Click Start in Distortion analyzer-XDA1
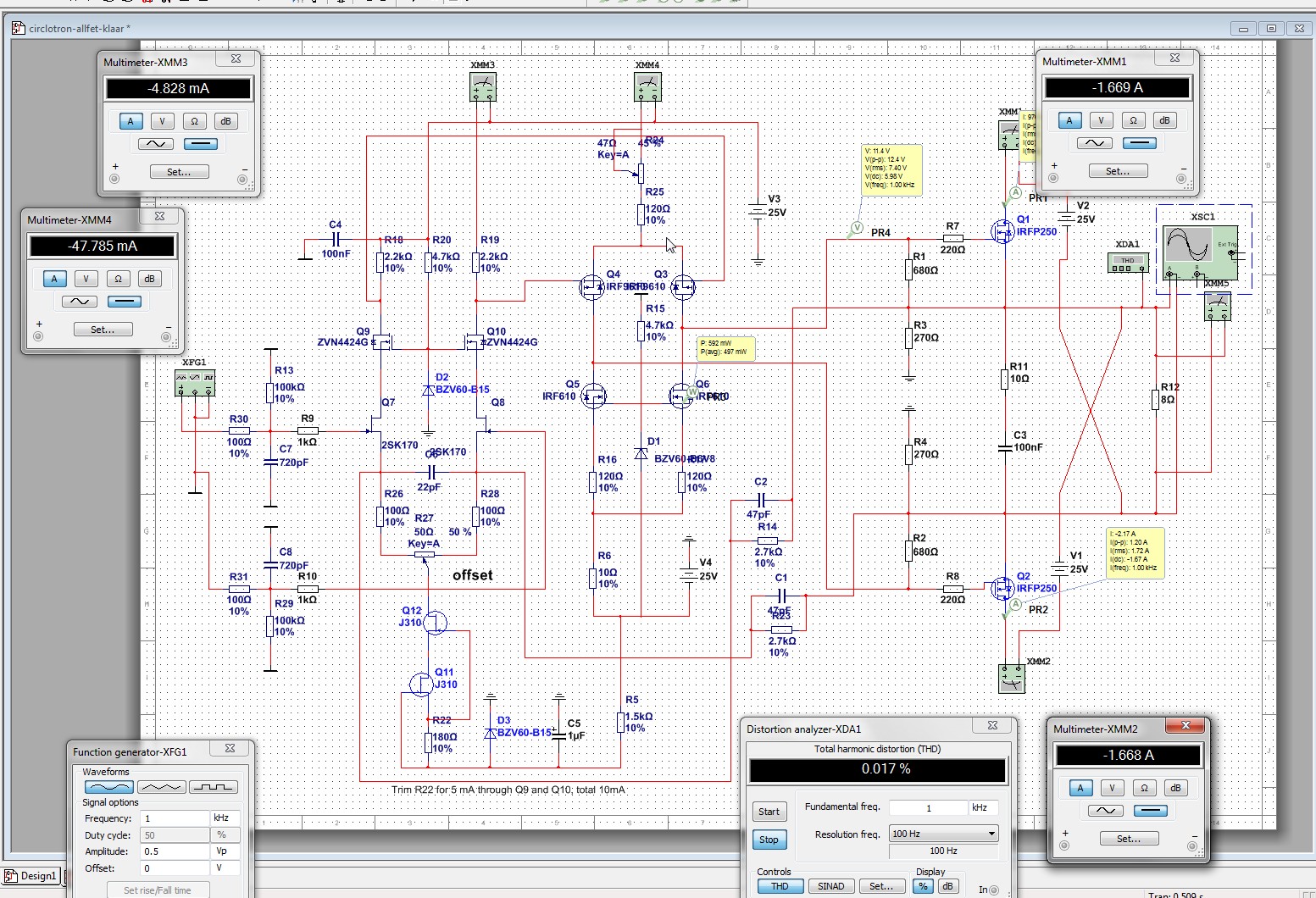 point(769,812)
